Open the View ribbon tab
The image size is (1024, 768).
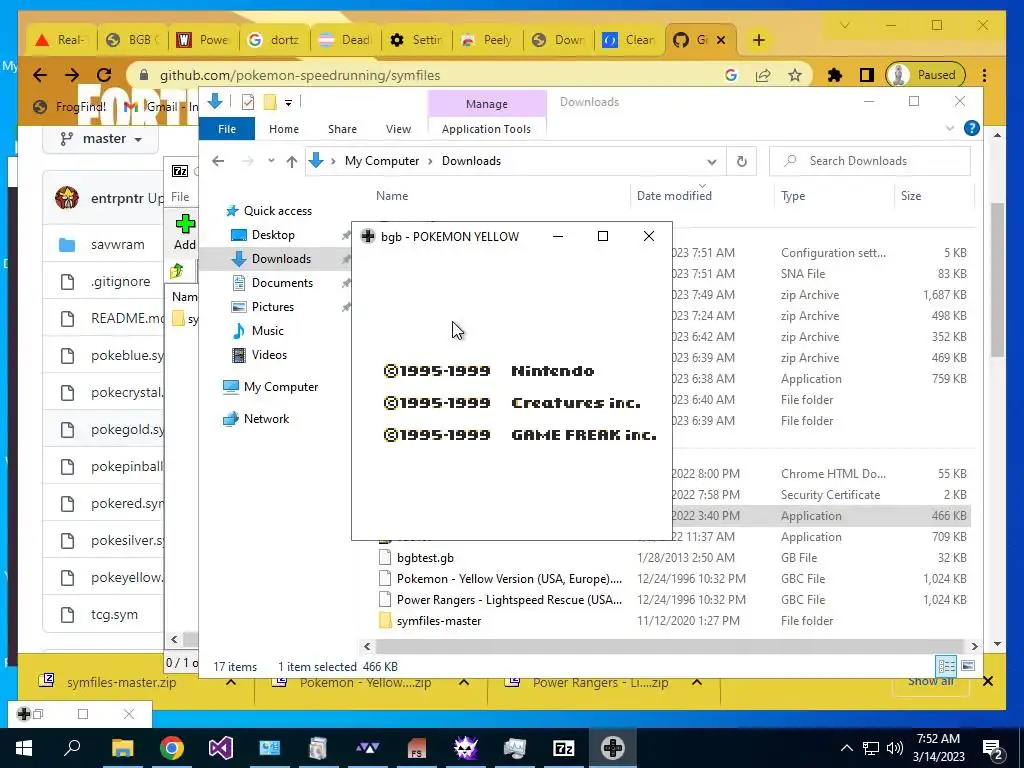398,129
